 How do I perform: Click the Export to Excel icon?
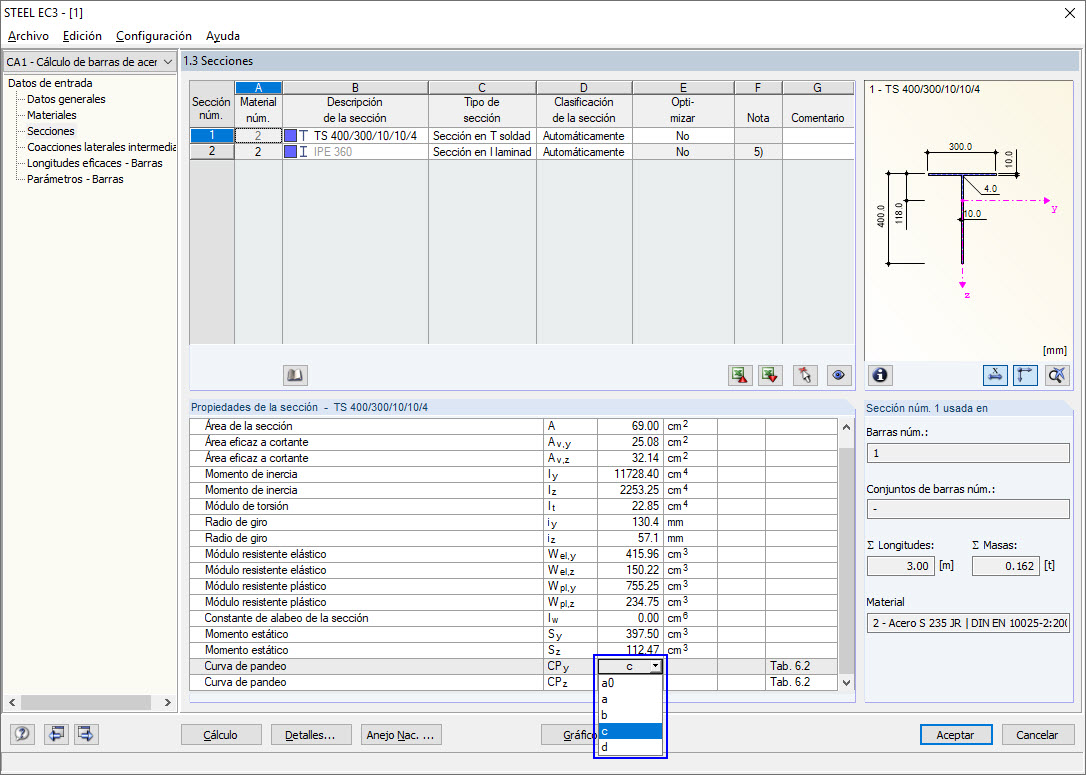(740, 375)
